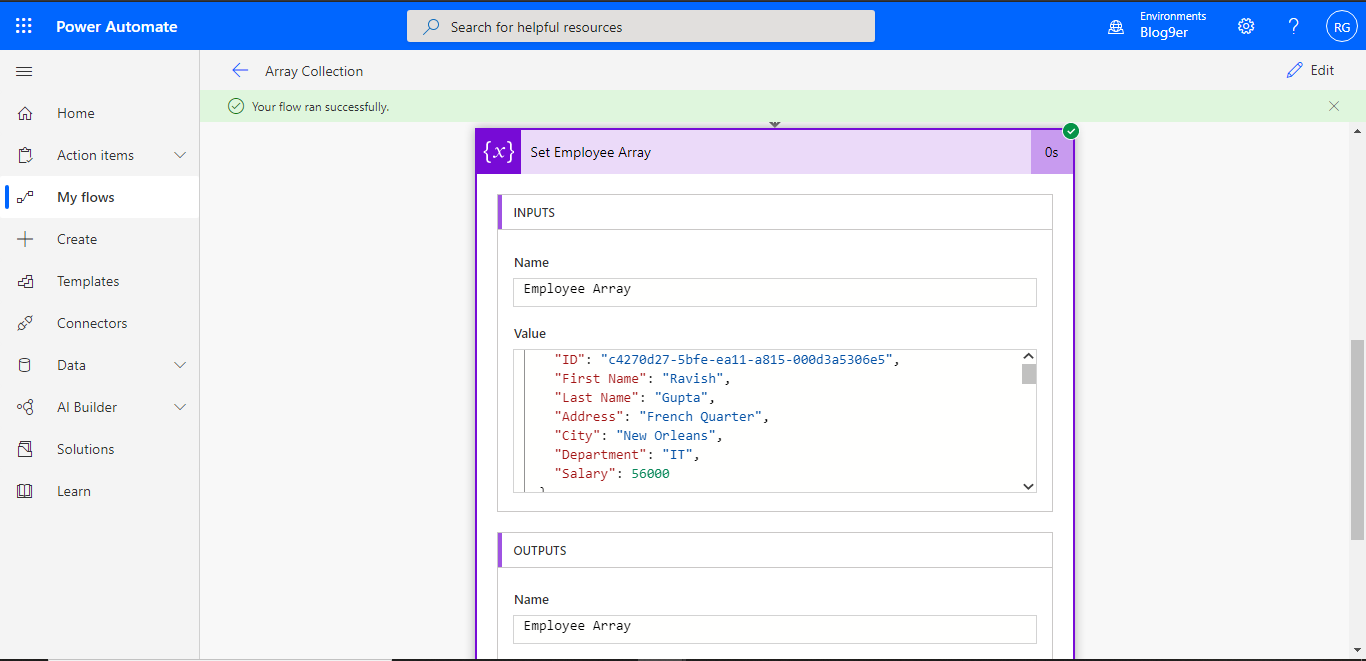This screenshot has height=661, width=1366.
Task: Click the ID GUID value line
Action: pos(725,359)
